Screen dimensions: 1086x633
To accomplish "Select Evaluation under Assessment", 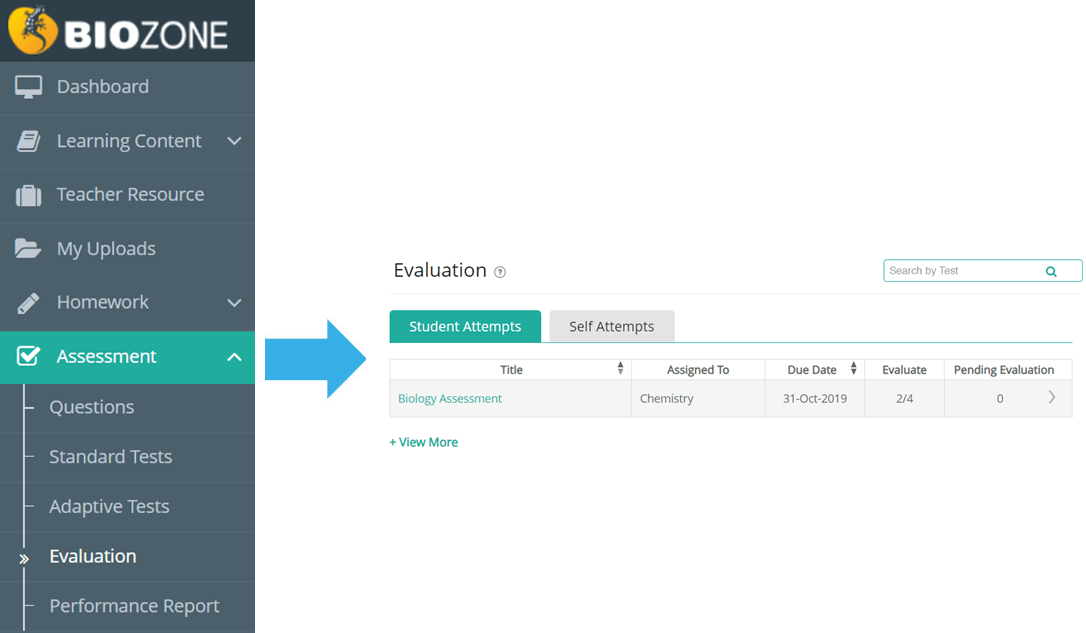I will pyautogui.click(x=93, y=556).
